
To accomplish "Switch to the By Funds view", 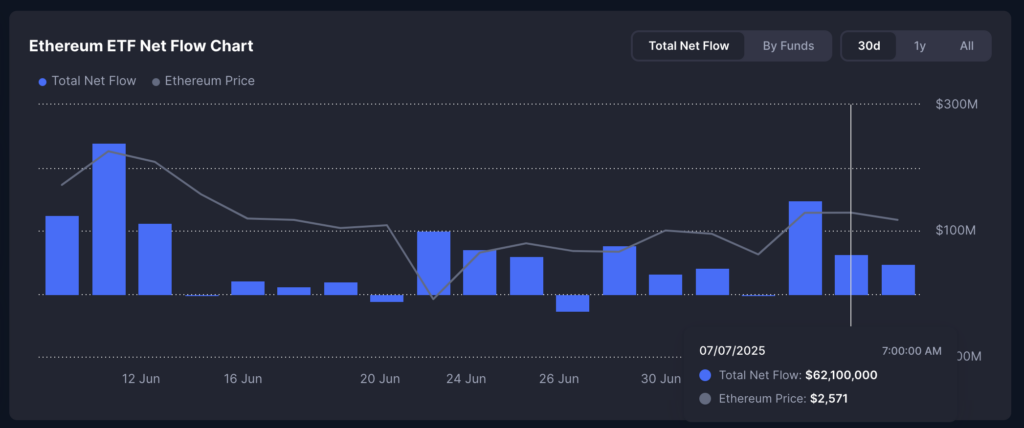I will click(x=788, y=46).
